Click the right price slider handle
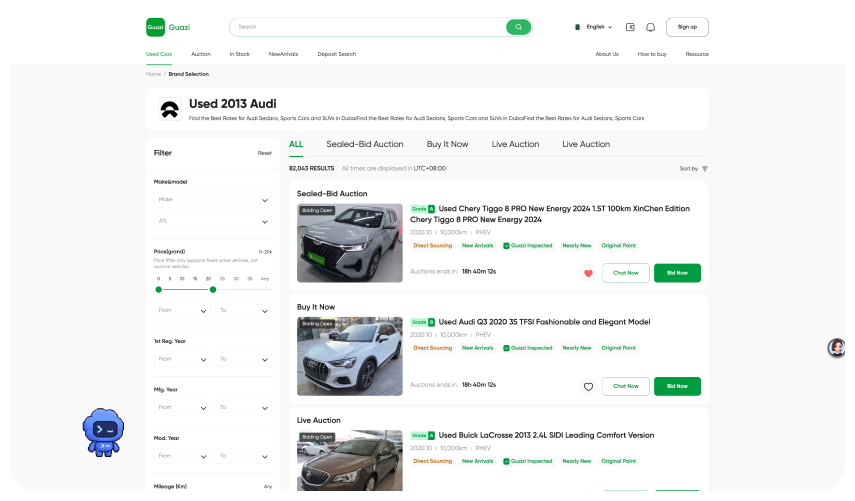Viewport: 855px width, 501px height. click(x=213, y=289)
